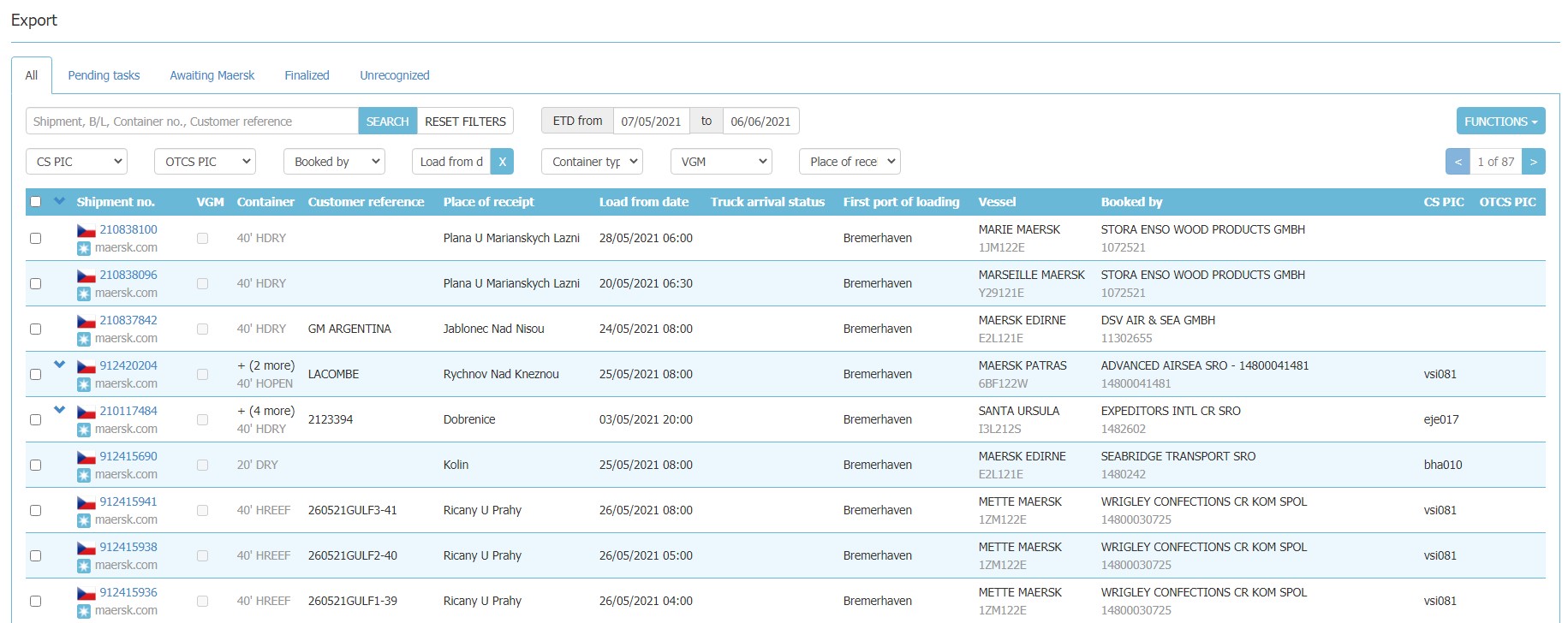The height and width of the screenshot is (623, 1568).
Task: Open the VGM filter dropdown
Action: (721, 162)
